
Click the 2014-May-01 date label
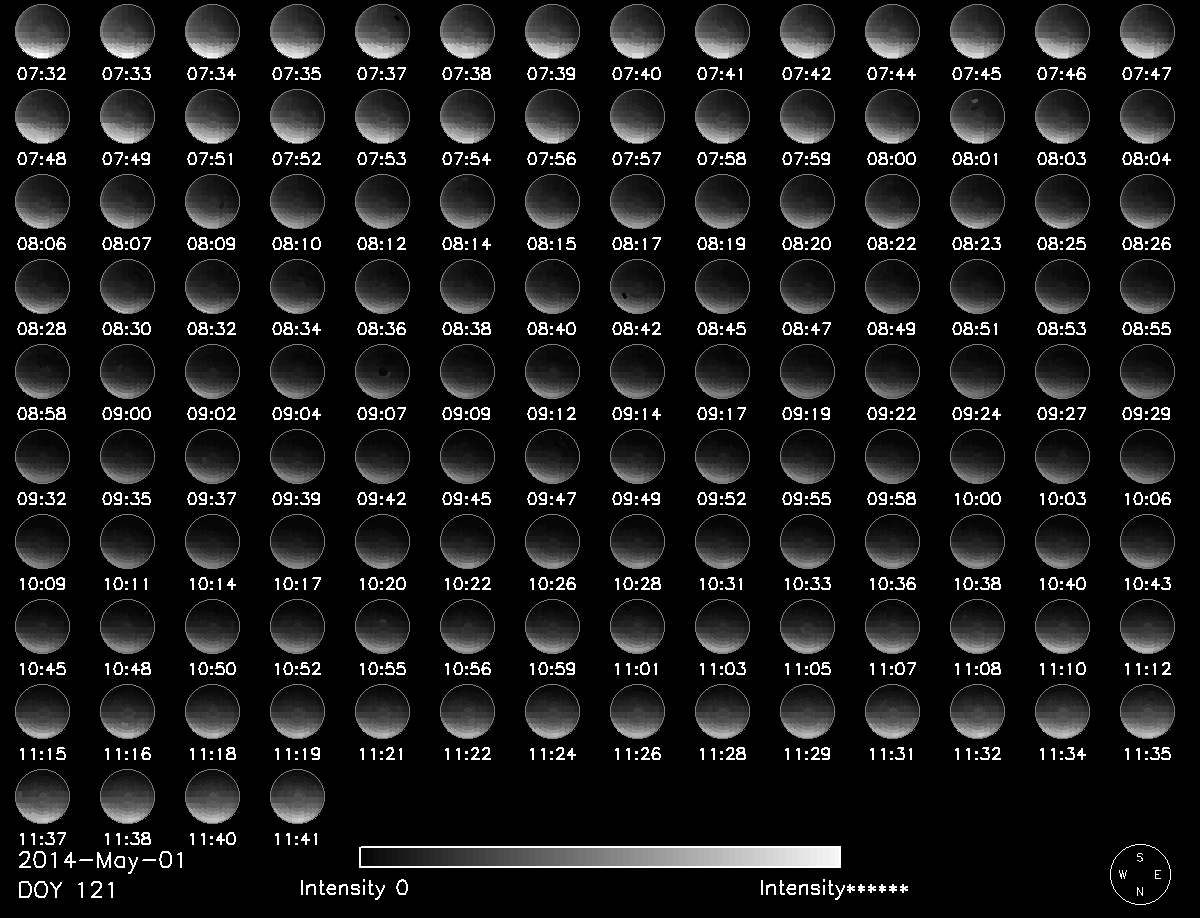point(102,861)
